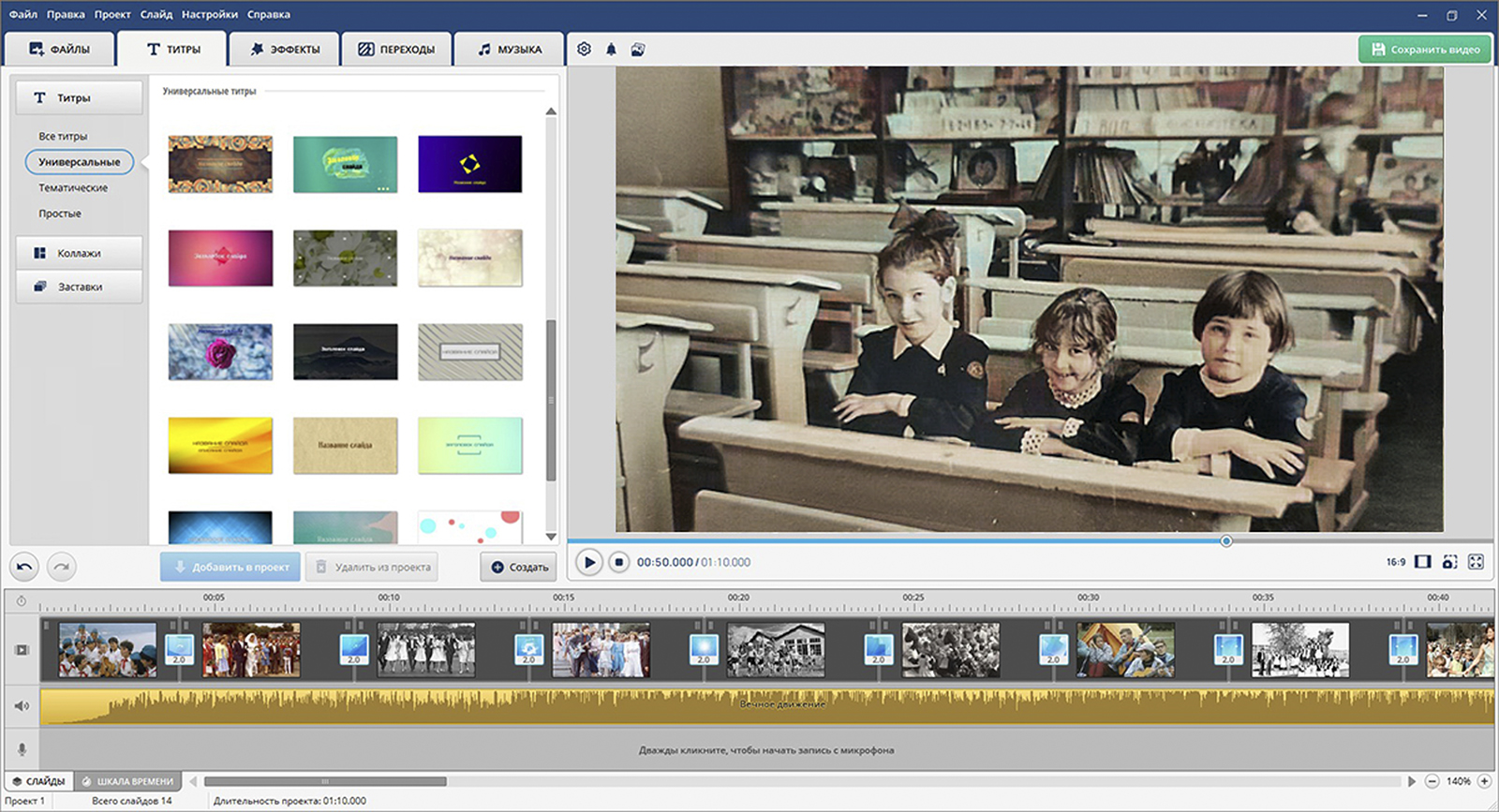
Task: Open the Проект menu
Action: [x=111, y=14]
